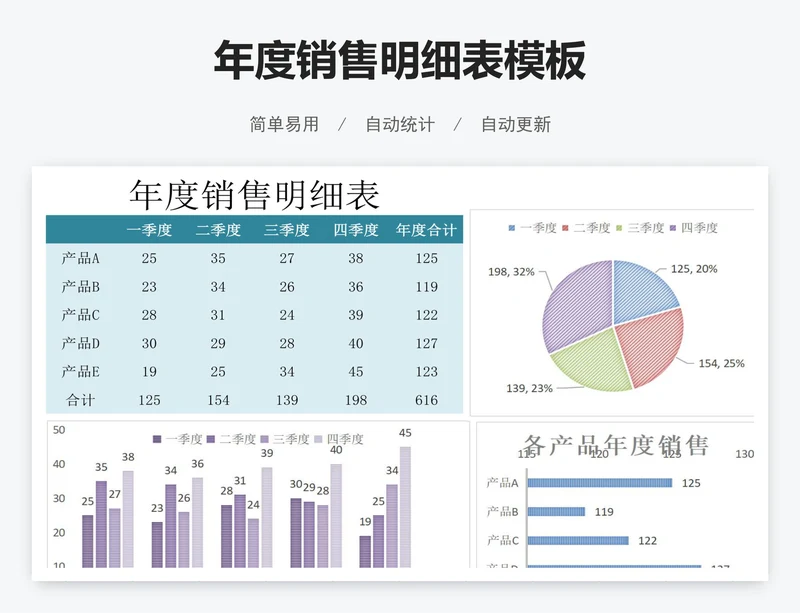Select 产品D first quarter cell 30
This screenshot has height=613, width=800.
point(149,344)
